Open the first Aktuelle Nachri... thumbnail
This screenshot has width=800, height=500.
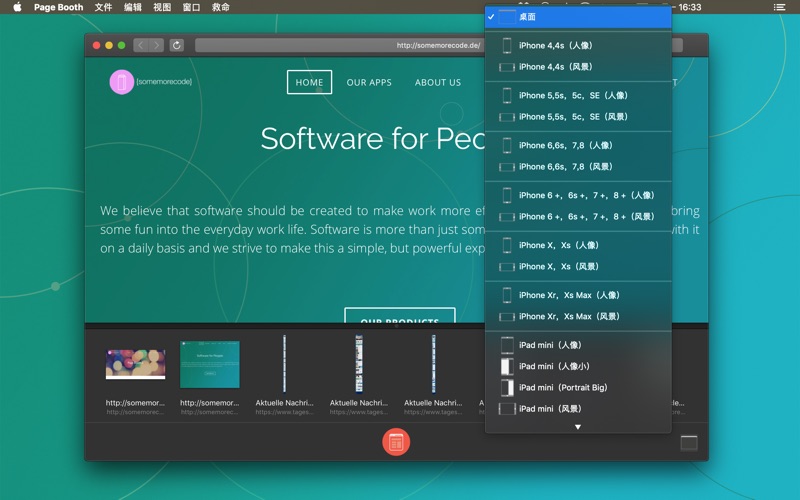tap(284, 364)
